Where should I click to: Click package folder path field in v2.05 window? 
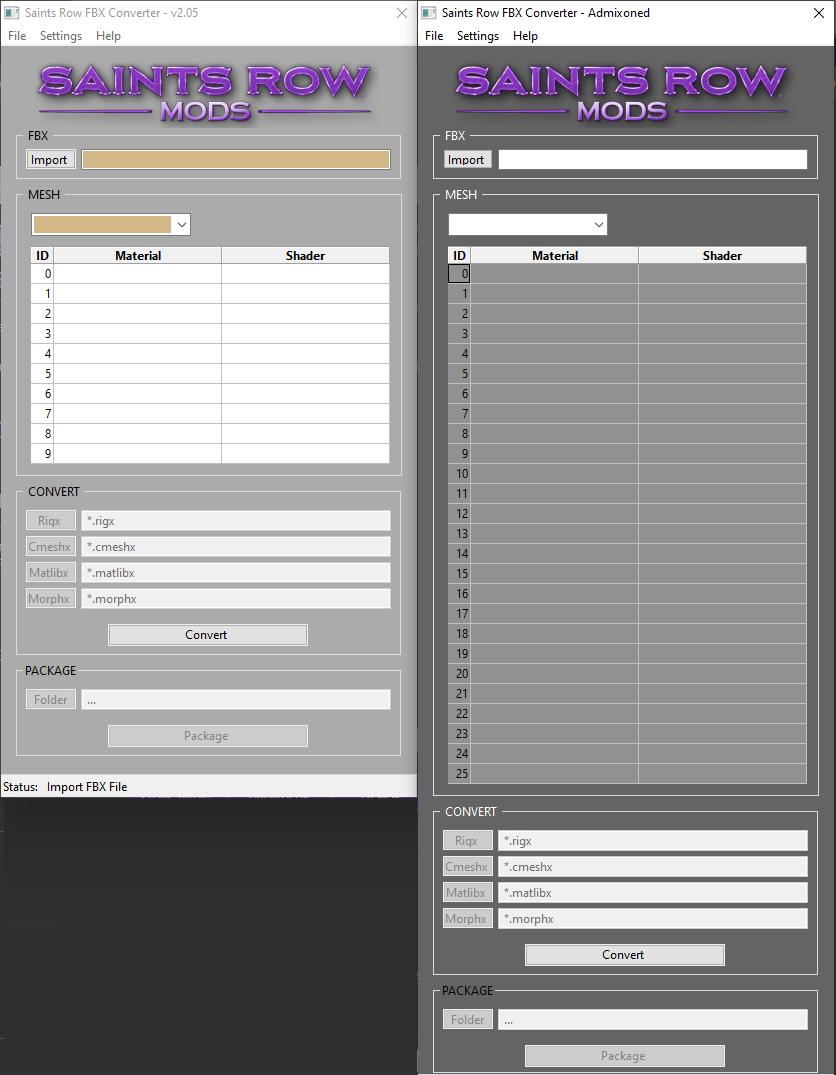tap(236, 699)
